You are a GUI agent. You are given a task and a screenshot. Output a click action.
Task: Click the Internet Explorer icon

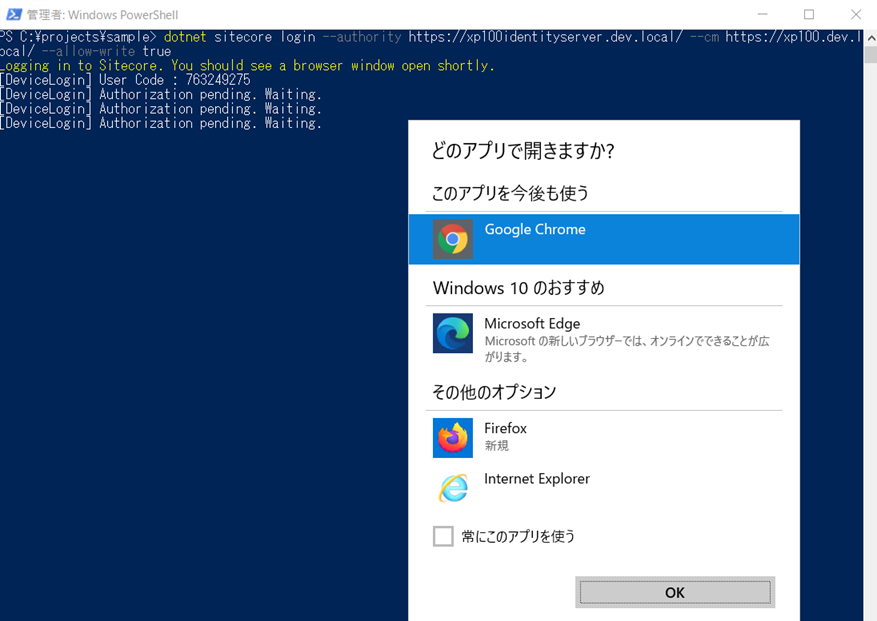[452, 488]
